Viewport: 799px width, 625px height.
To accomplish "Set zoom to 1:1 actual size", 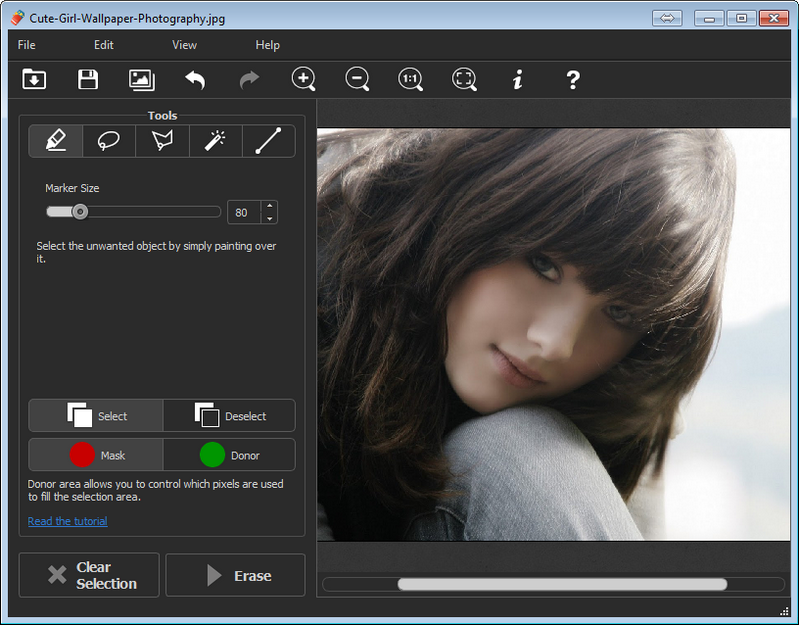I will (410, 79).
